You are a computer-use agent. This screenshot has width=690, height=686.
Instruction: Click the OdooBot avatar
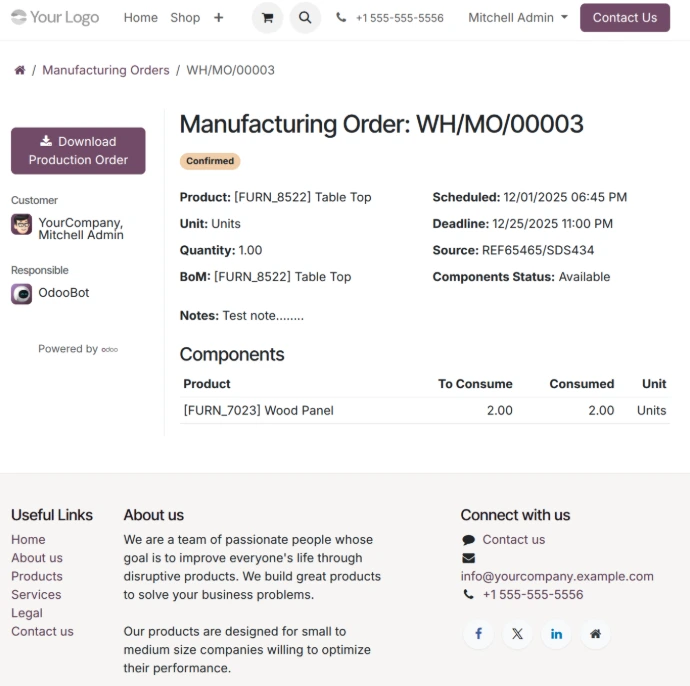tap(21, 294)
